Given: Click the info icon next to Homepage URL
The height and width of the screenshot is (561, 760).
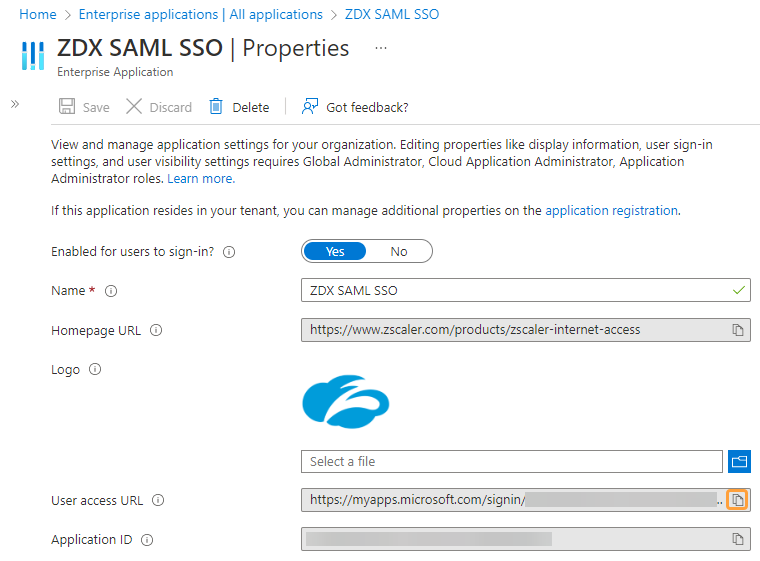Looking at the screenshot, I should tap(156, 330).
